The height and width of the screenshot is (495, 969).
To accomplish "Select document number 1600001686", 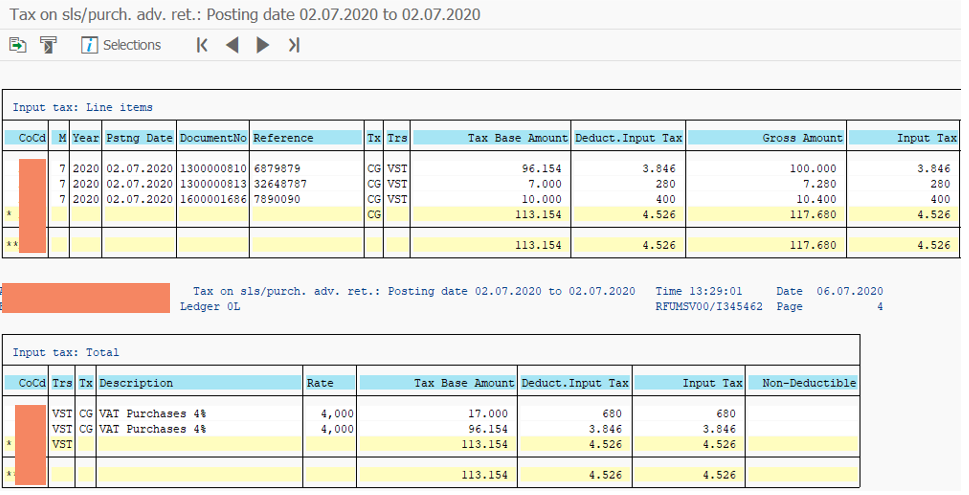I will (213, 199).
